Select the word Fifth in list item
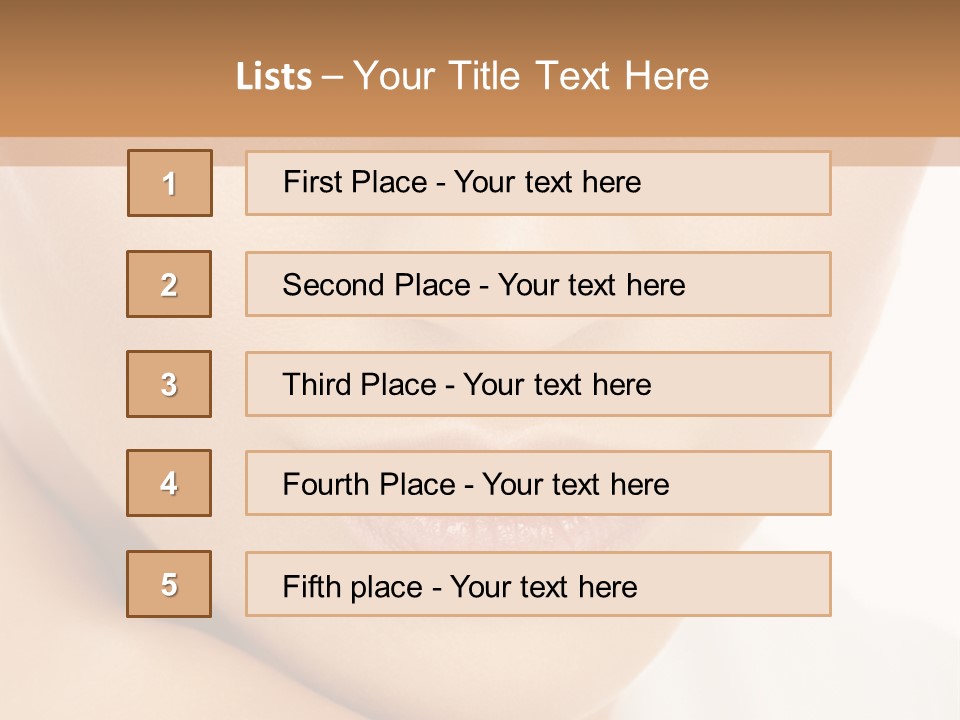The image size is (960, 720). pos(311,586)
